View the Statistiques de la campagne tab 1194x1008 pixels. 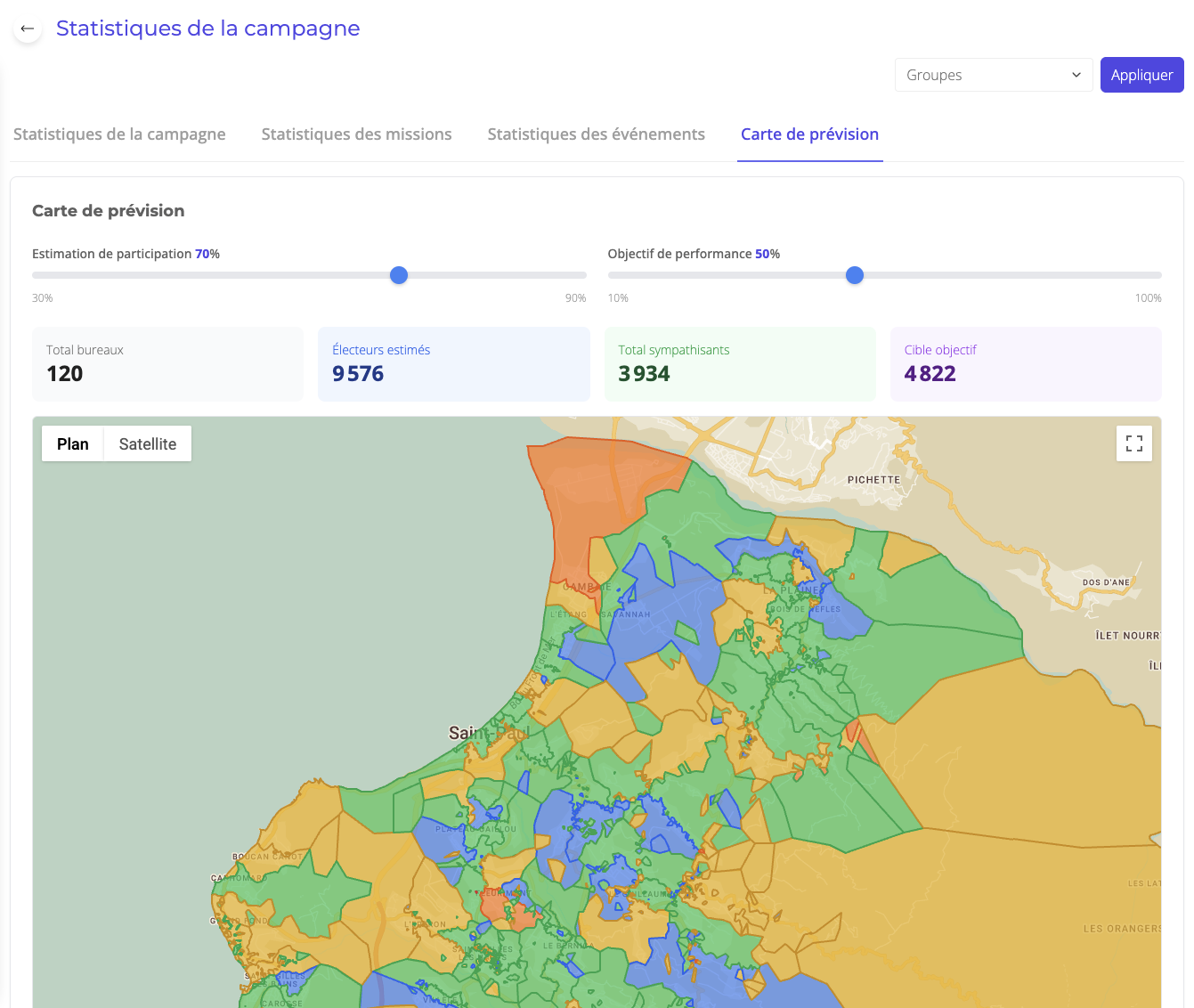(119, 134)
